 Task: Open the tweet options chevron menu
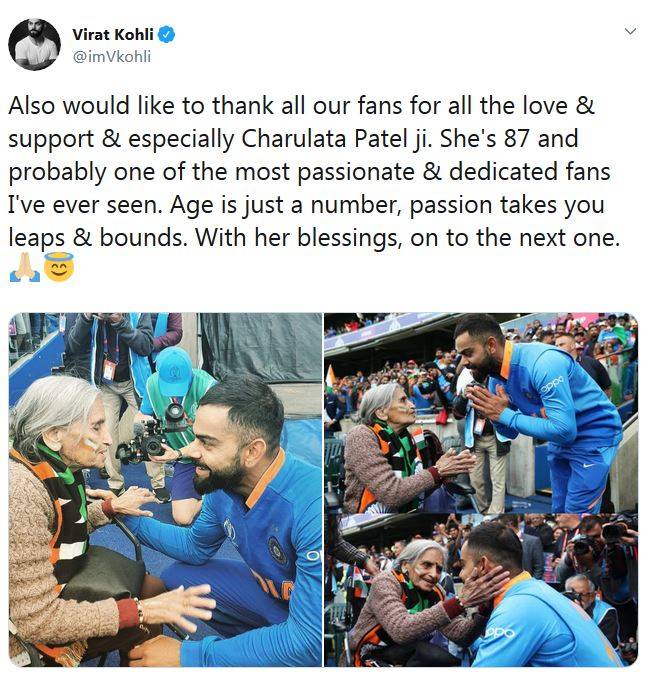pyautogui.click(x=630, y=31)
